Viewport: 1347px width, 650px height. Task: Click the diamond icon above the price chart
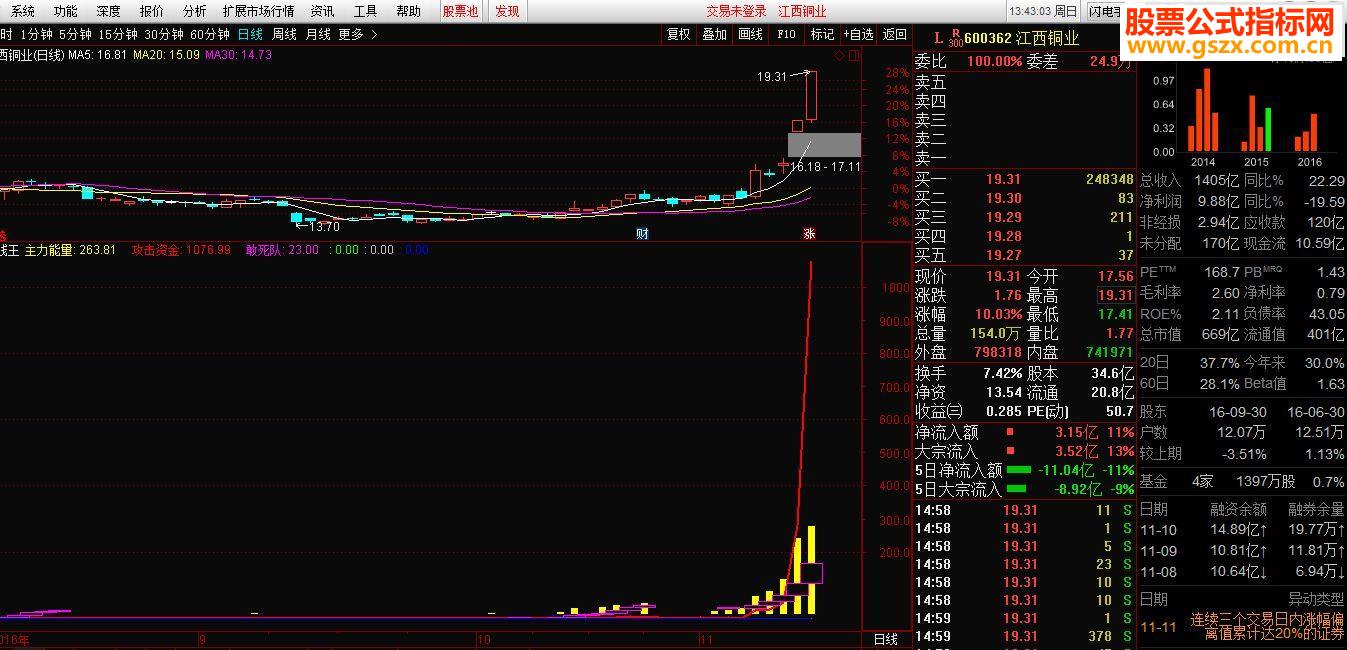coord(839,54)
